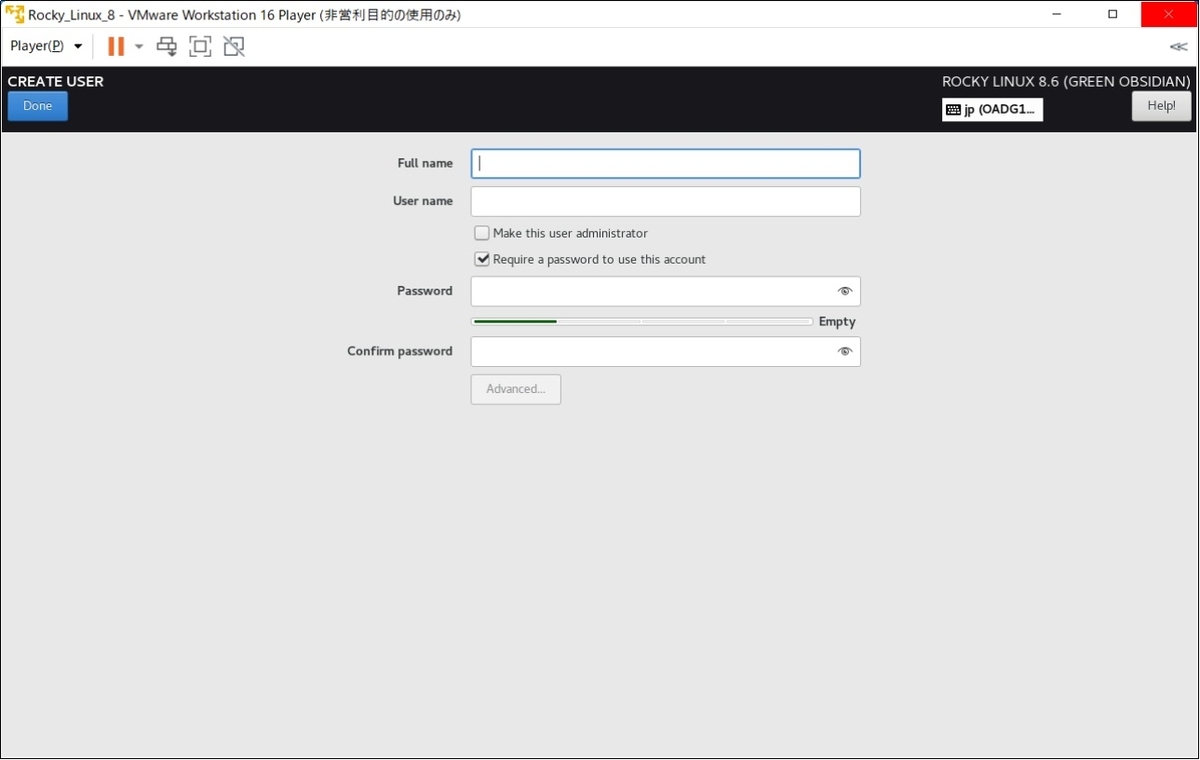Select the jp (OADG1) keyboard layout

click(992, 109)
